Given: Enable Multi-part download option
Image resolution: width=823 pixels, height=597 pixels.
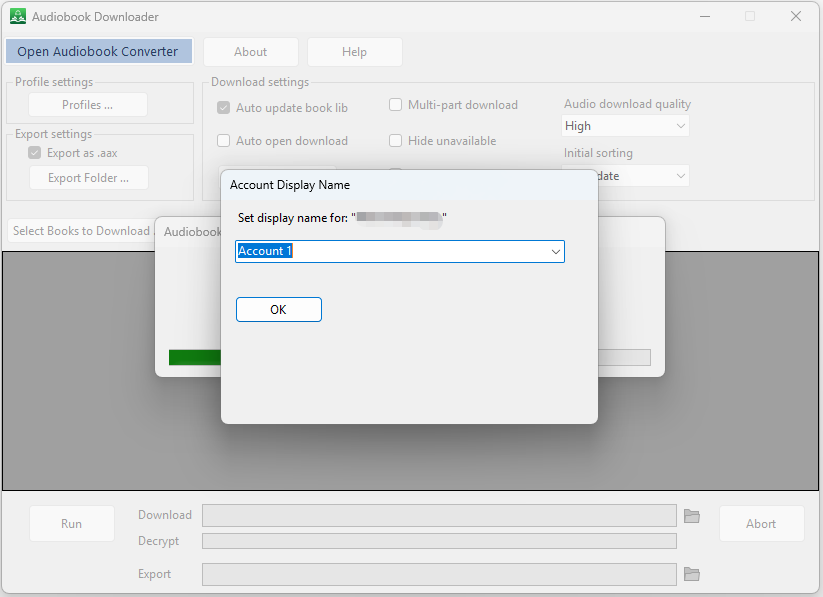Looking at the screenshot, I should click(396, 105).
